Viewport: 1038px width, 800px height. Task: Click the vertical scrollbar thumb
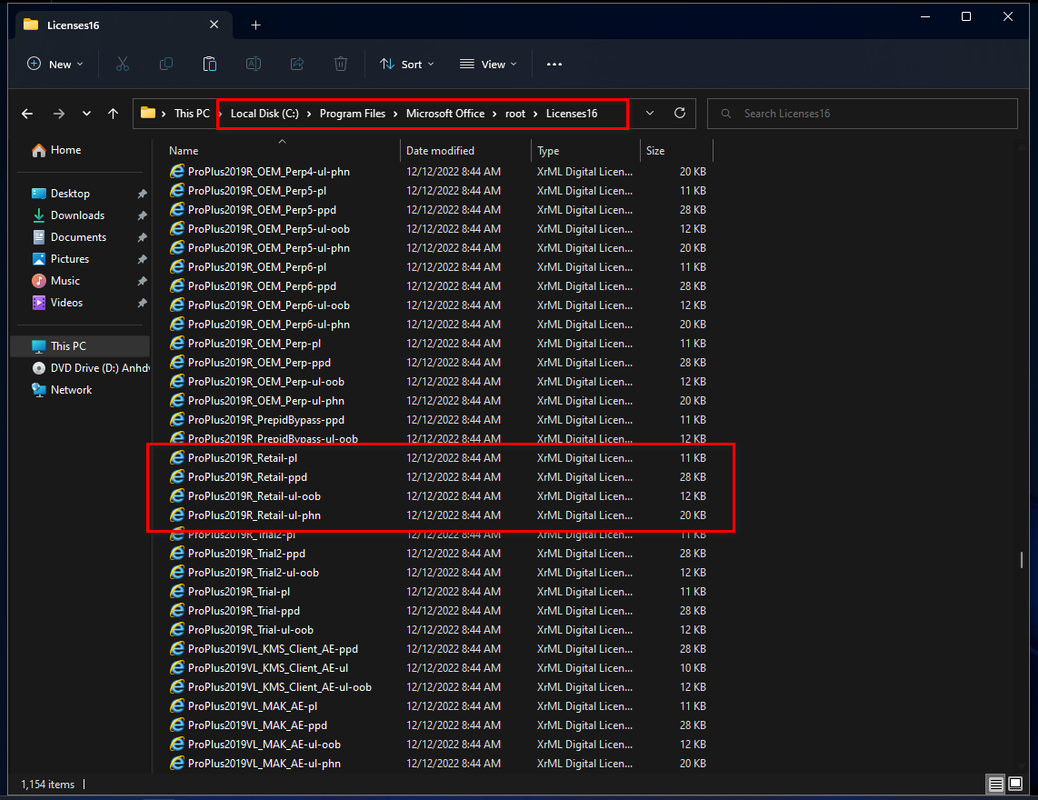click(x=1021, y=560)
